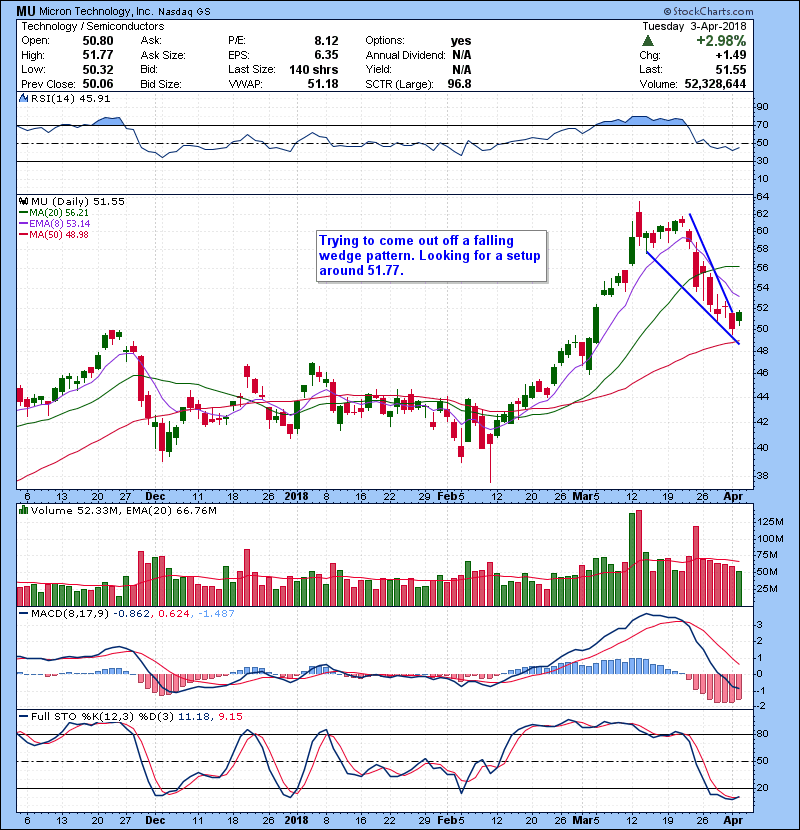This screenshot has width=800, height=830.
Task: Click the Mar label on price chart date axis
Action: click(583, 497)
